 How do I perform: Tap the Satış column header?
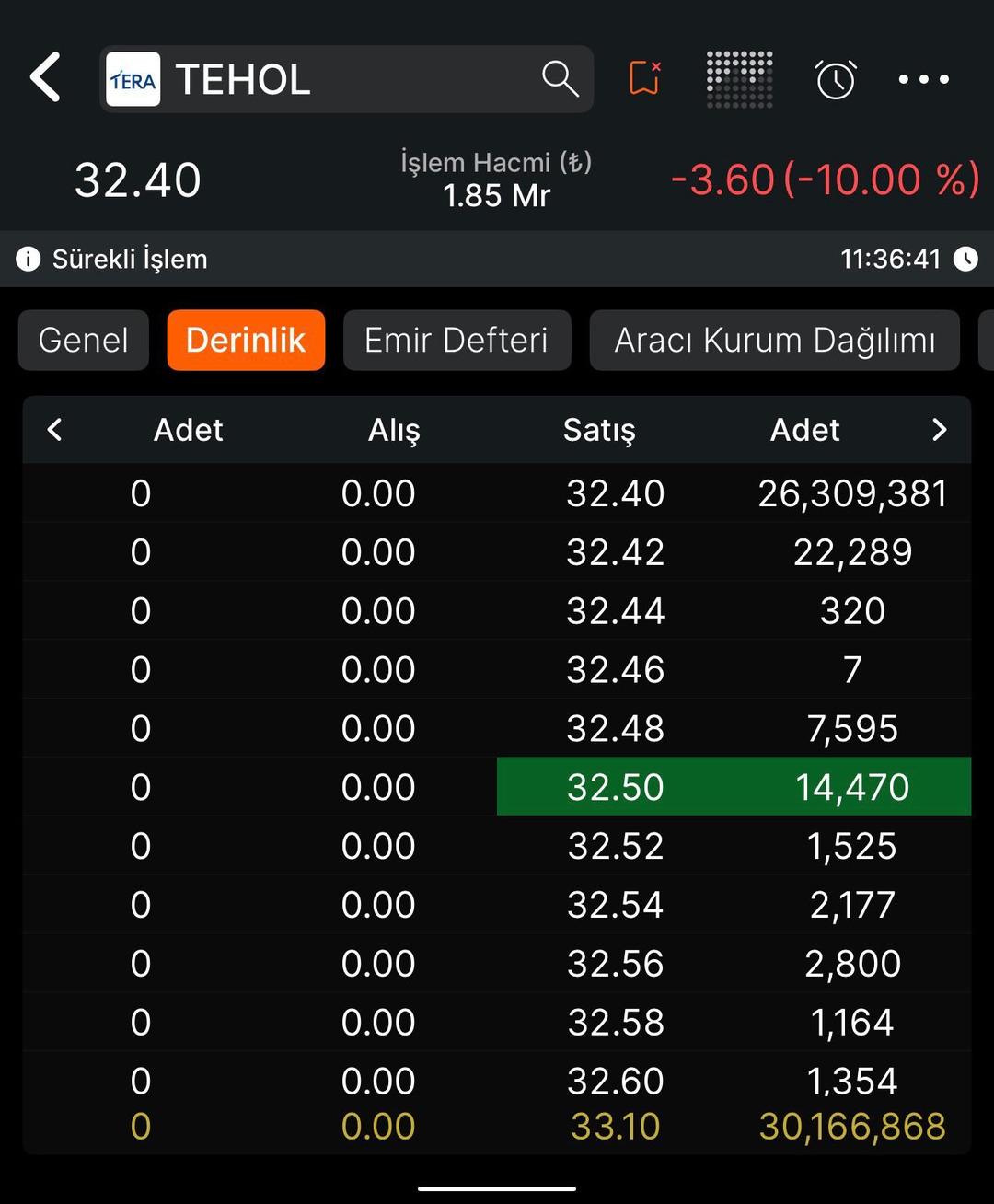coord(599,430)
